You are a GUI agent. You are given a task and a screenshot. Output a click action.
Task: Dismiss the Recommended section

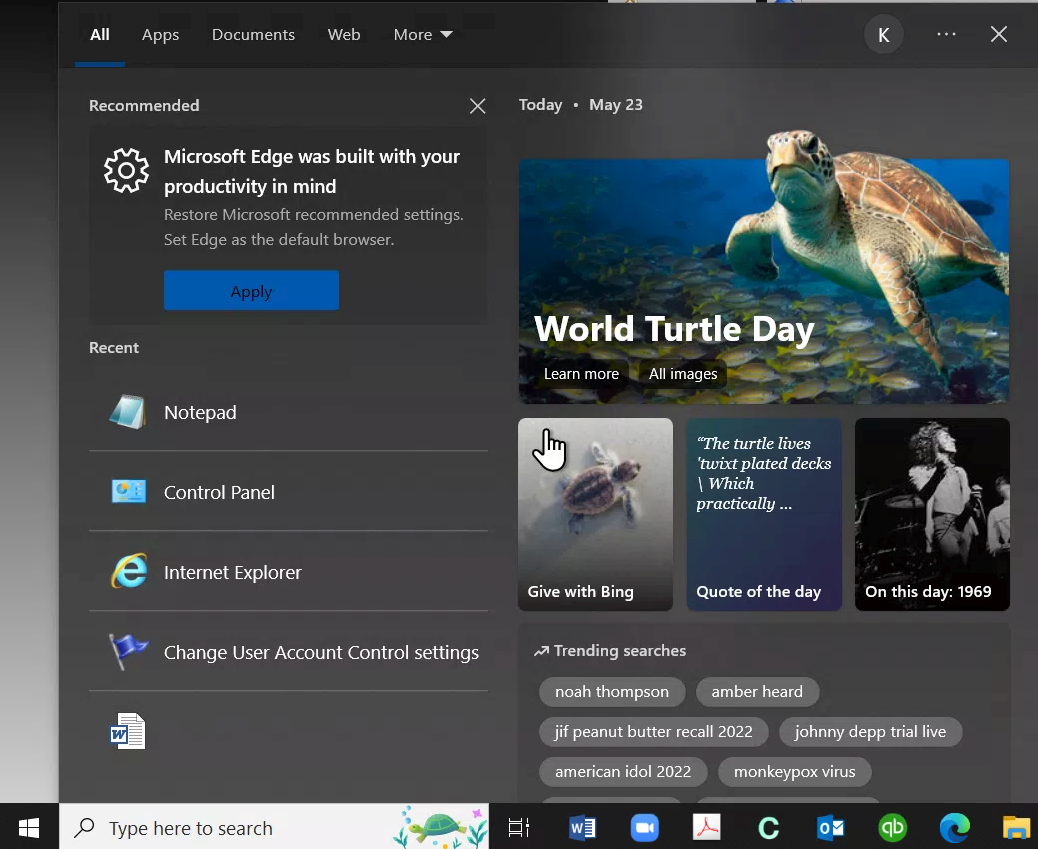coord(478,106)
